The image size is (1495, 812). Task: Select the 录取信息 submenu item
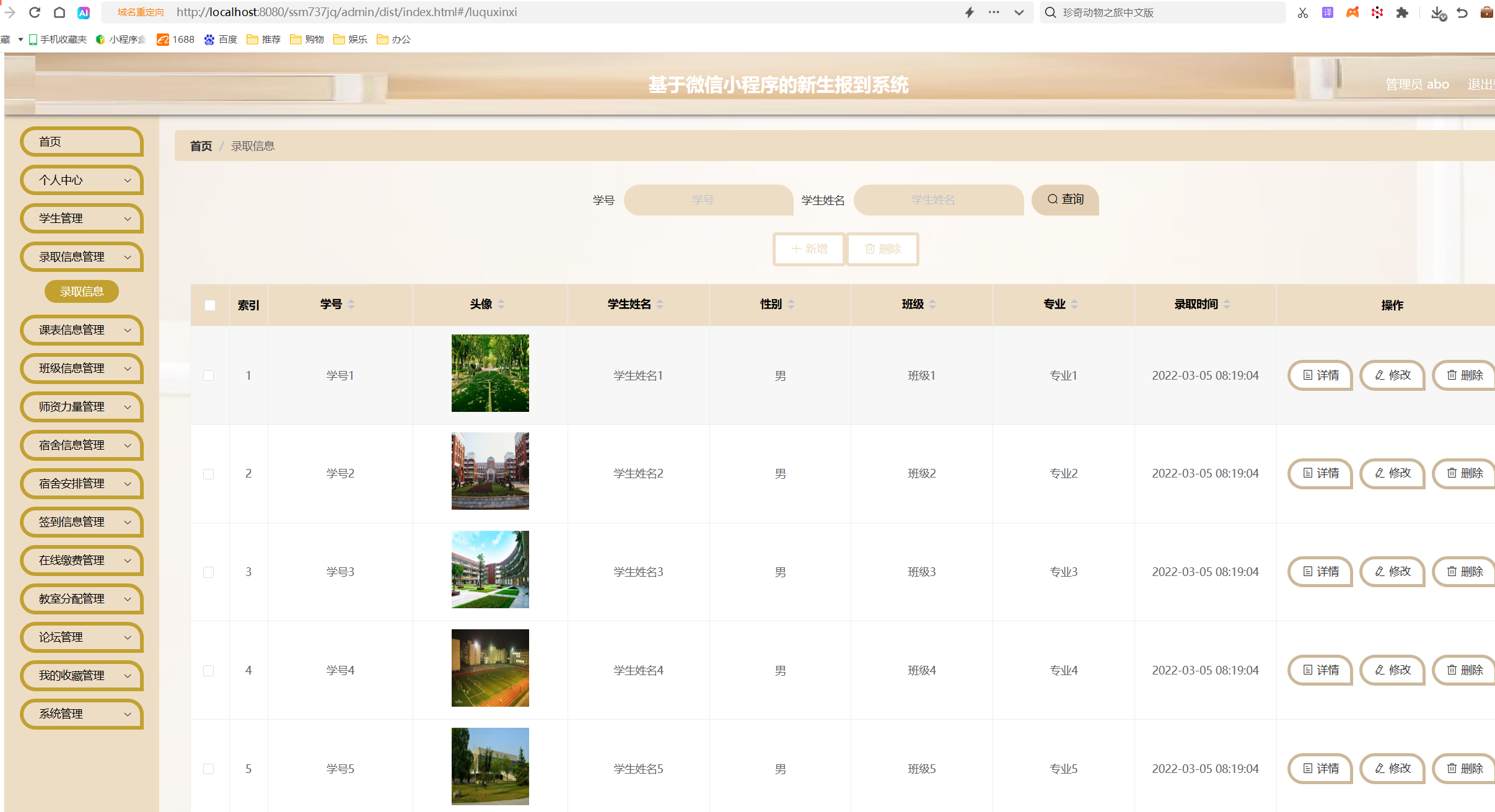coord(82,292)
